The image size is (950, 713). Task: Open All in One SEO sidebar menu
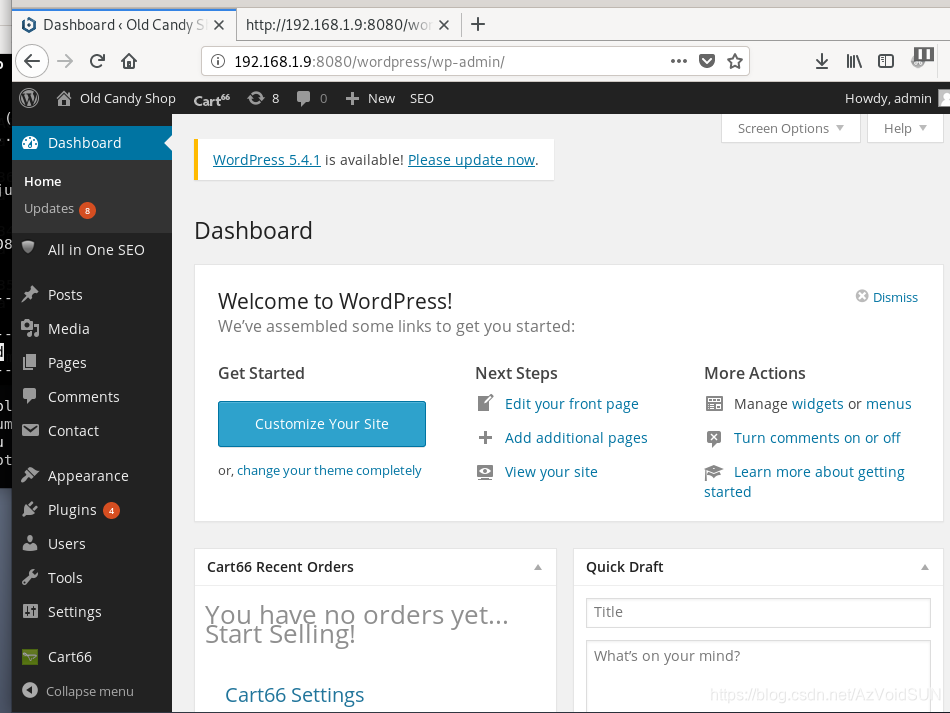91,250
